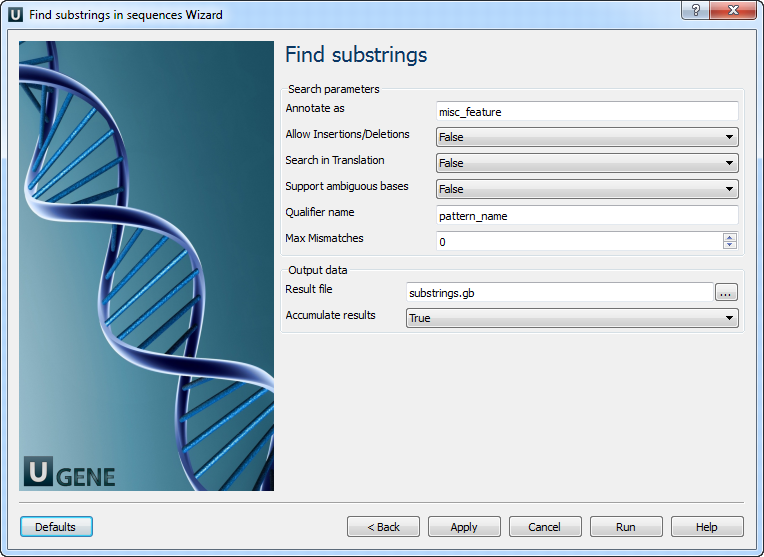Screen dimensions: 764x557
Task: Click the UGENE logo in the DNA image
Action: pyautogui.click(x=70, y=472)
